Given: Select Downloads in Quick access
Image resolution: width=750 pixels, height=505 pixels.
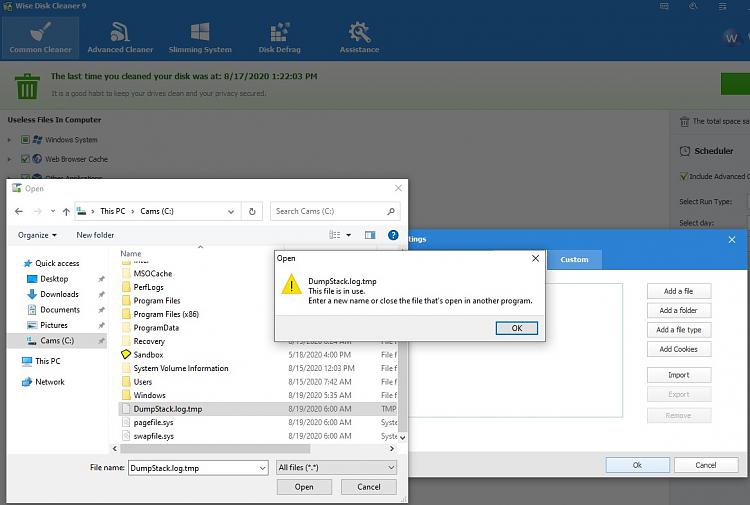Looking at the screenshot, I should [59, 294].
